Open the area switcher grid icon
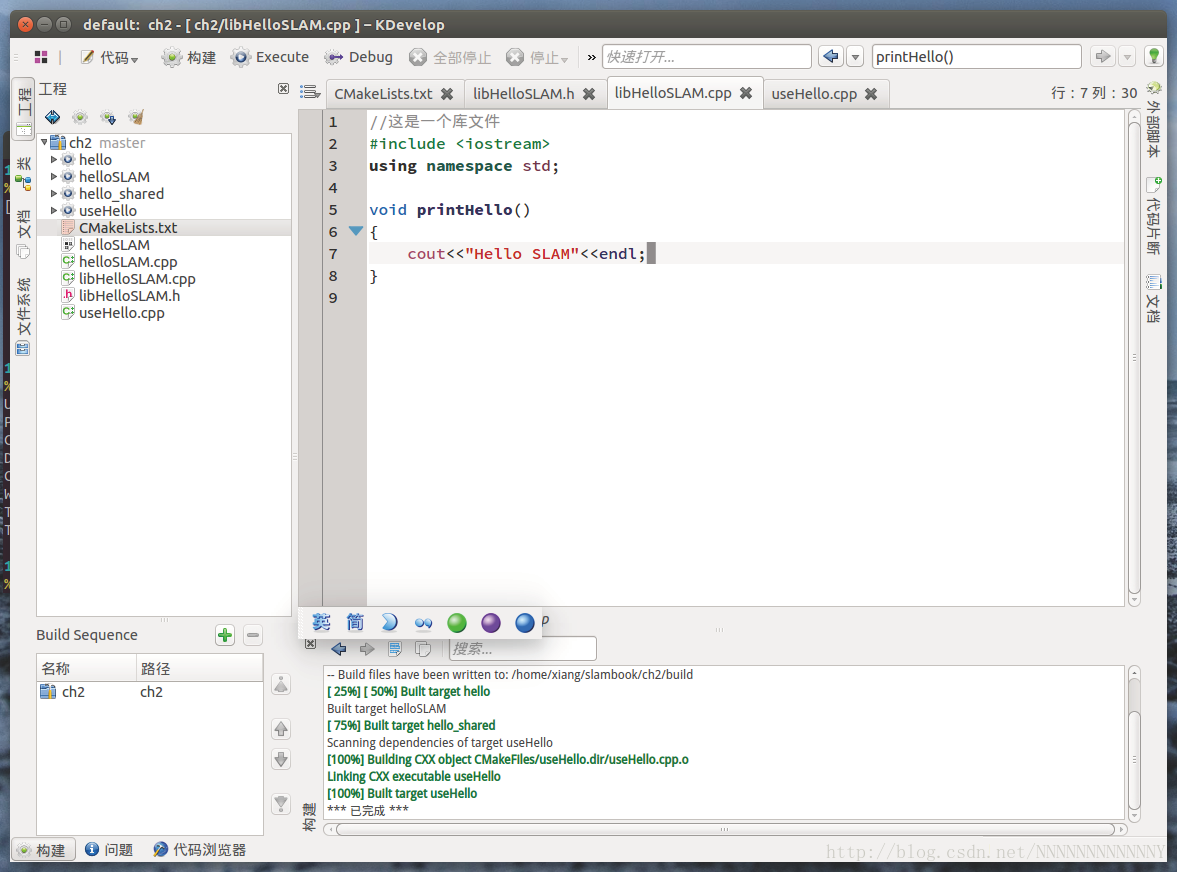Image resolution: width=1177 pixels, height=872 pixels. (41, 57)
